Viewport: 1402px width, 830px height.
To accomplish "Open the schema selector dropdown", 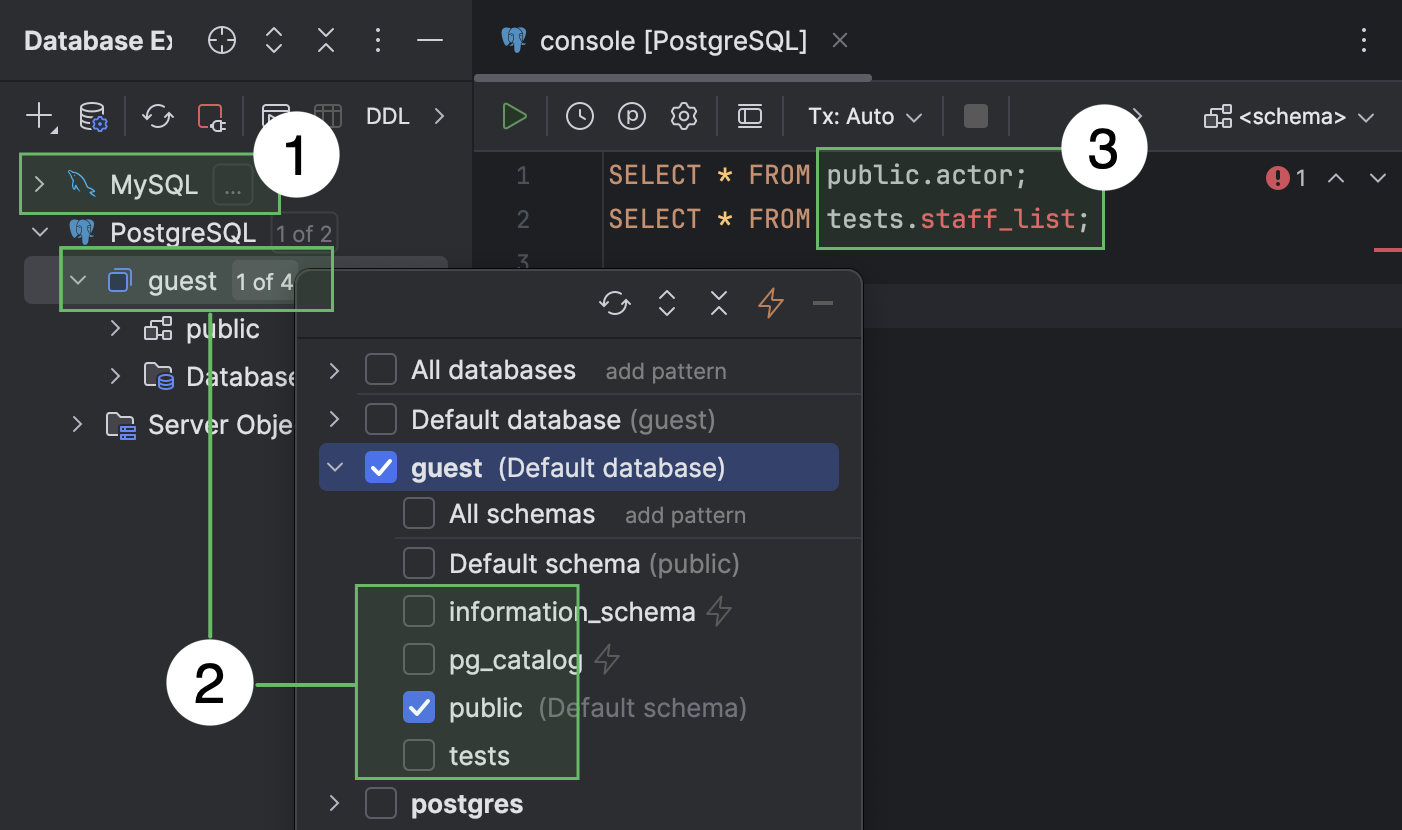I will click(x=1288, y=116).
